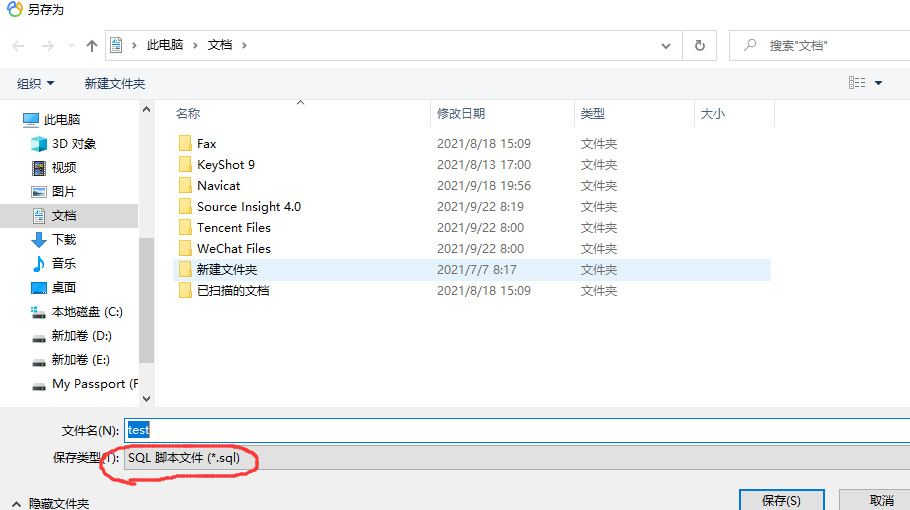
Task: Expand chevron after 此电脑 breadcrumb
Action: tap(196, 45)
